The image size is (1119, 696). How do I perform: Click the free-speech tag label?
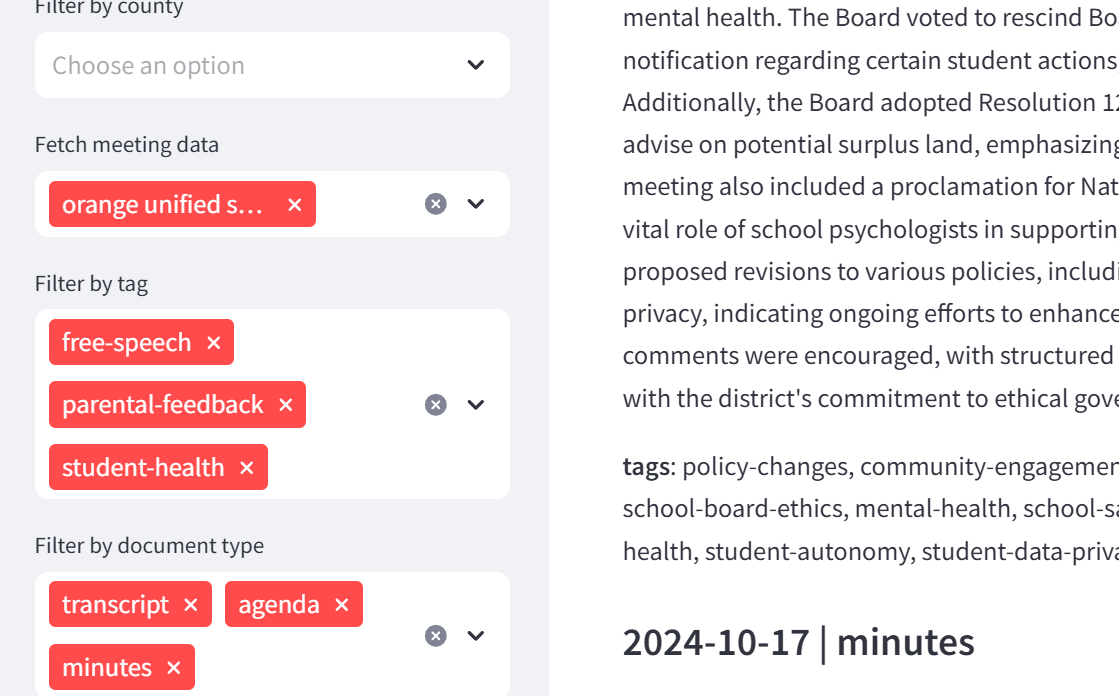point(126,343)
